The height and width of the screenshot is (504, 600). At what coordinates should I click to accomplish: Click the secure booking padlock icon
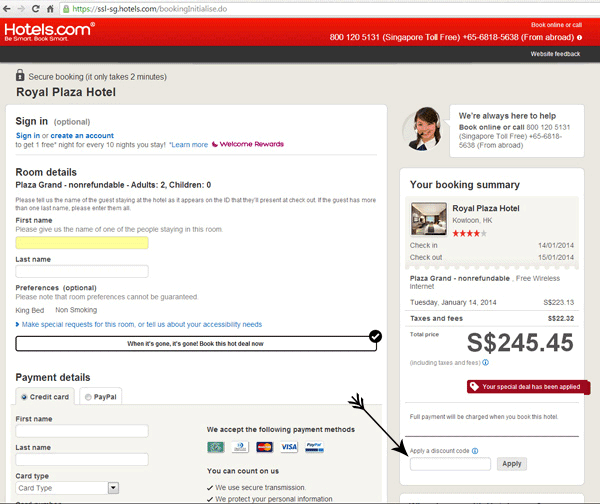tap(20, 75)
